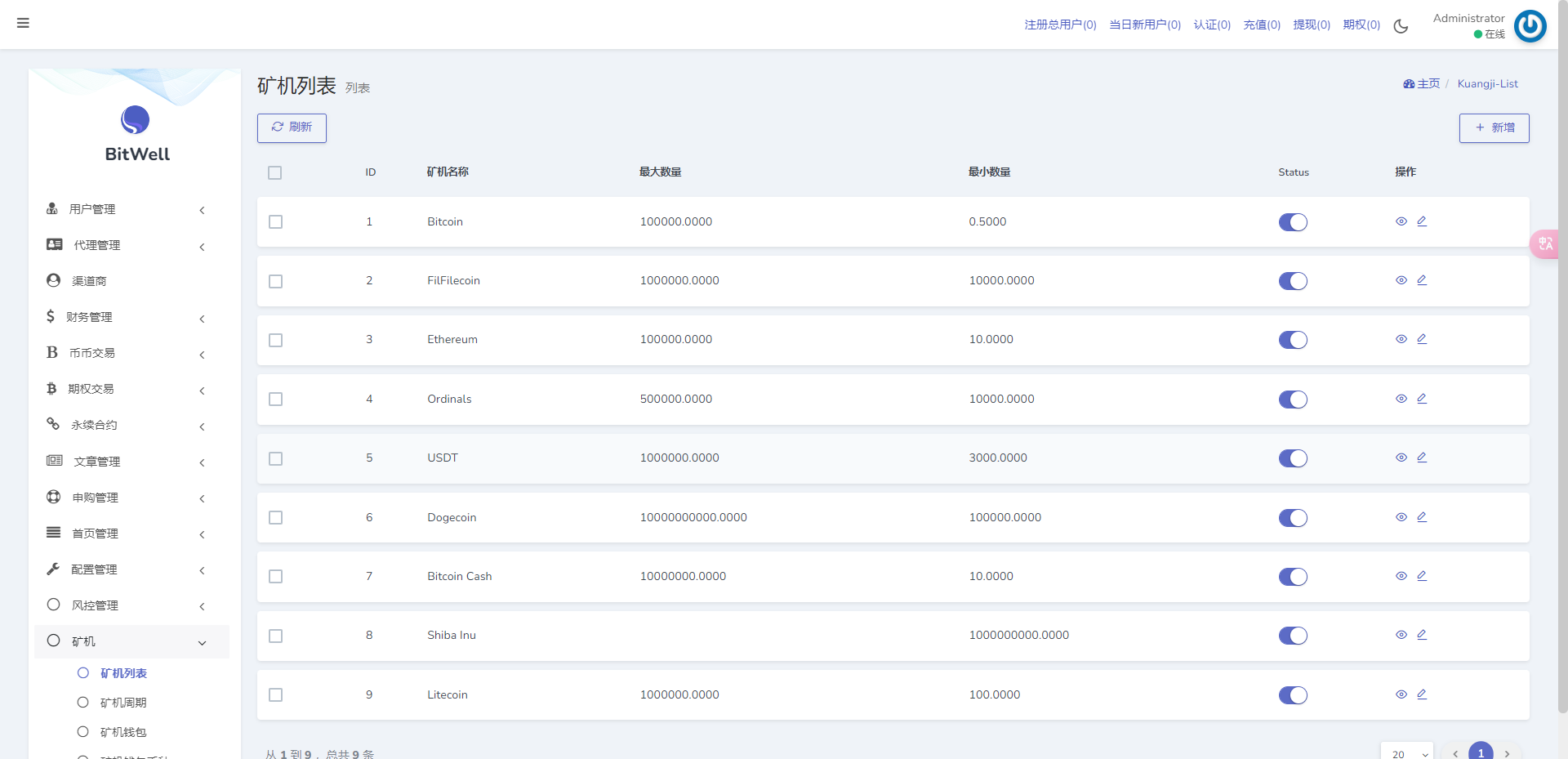Image resolution: width=1568 pixels, height=759 pixels.
Task: Disable the FilFilecoin status switch
Action: pyautogui.click(x=1293, y=281)
